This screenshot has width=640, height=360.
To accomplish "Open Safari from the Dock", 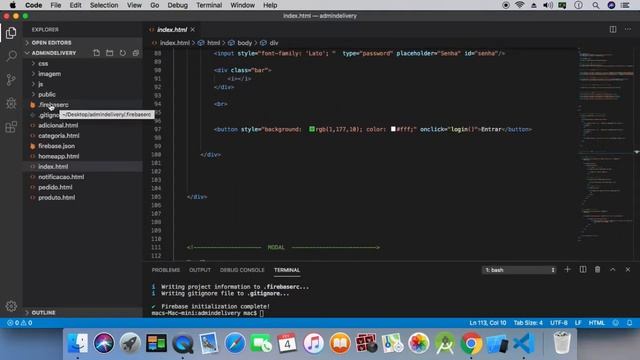I will tap(235, 343).
